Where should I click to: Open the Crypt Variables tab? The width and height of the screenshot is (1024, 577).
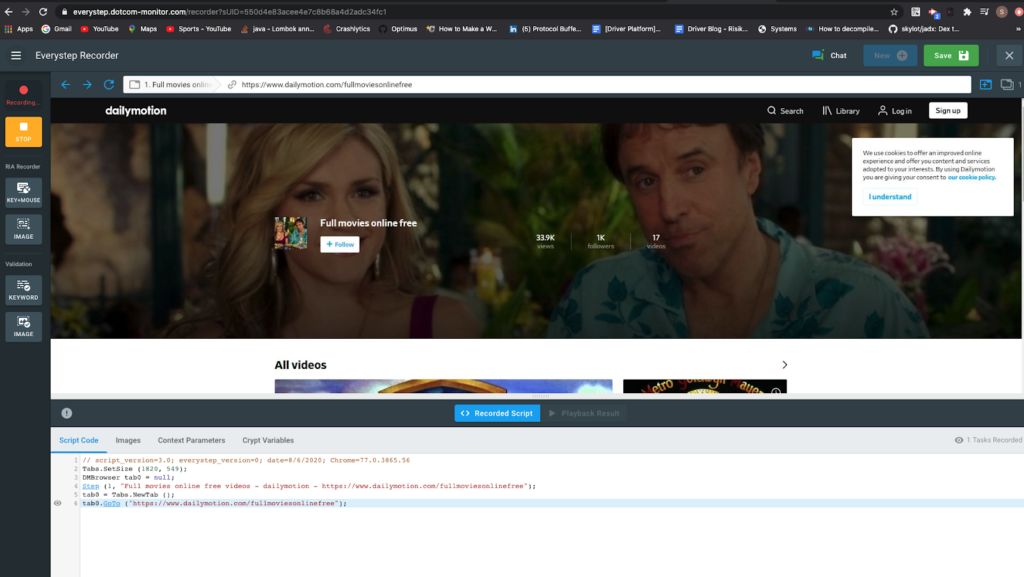pos(268,441)
